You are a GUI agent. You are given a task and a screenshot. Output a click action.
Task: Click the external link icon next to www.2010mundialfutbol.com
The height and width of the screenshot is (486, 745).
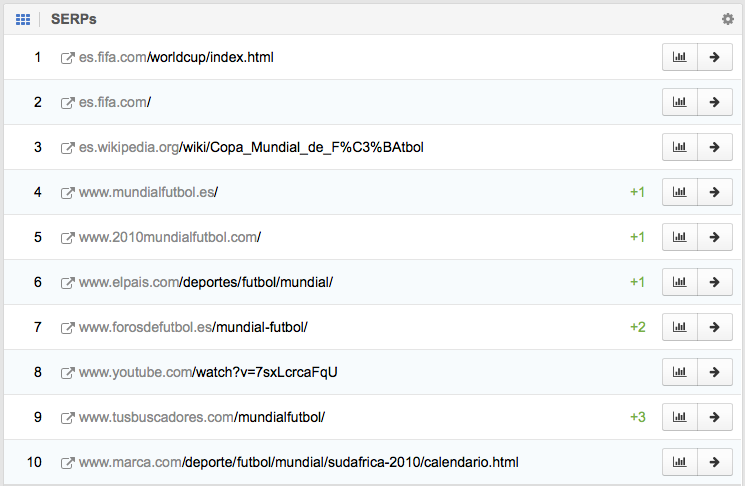[x=68, y=237]
